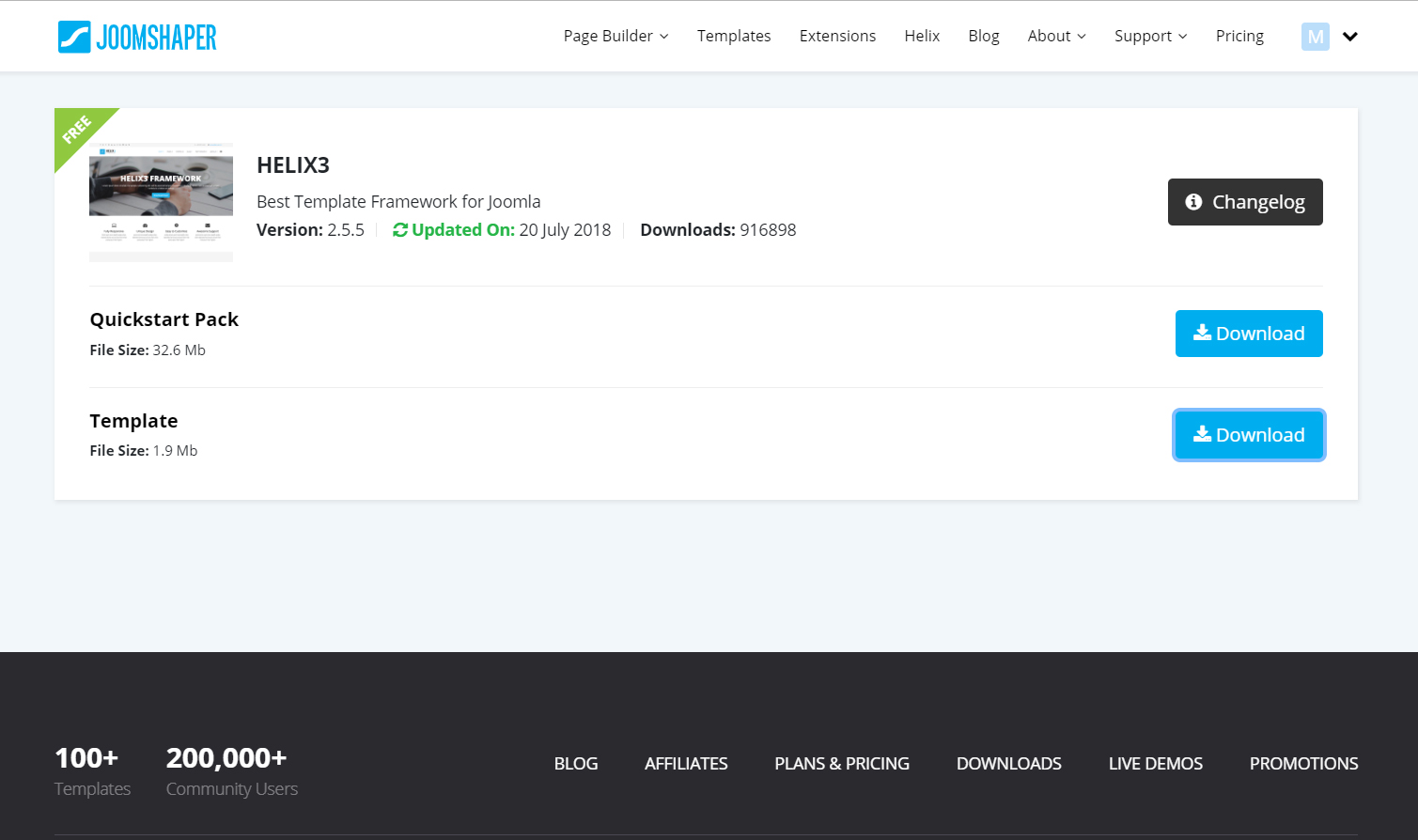The image size is (1418, 840).
Task: Click the 'File Size: 1.9 Mb' text
Action: coord(144,450)
